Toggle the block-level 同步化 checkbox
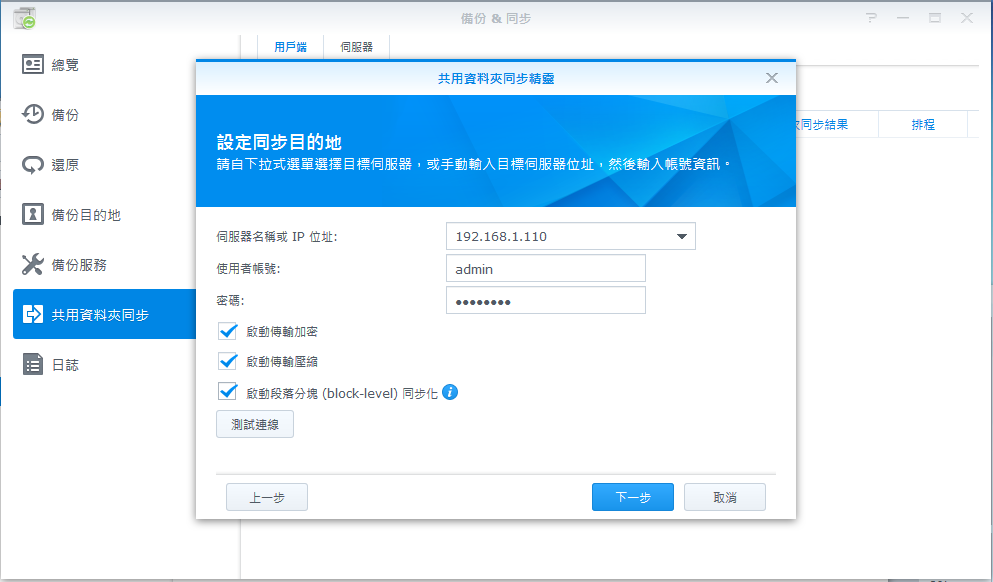 [228, 391]
